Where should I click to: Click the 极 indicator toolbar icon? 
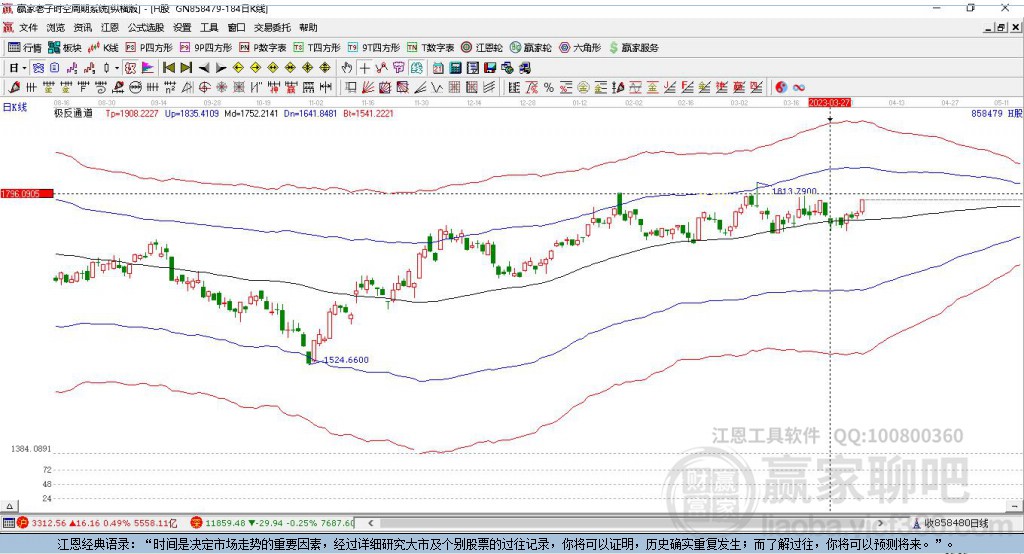point(130,68)
